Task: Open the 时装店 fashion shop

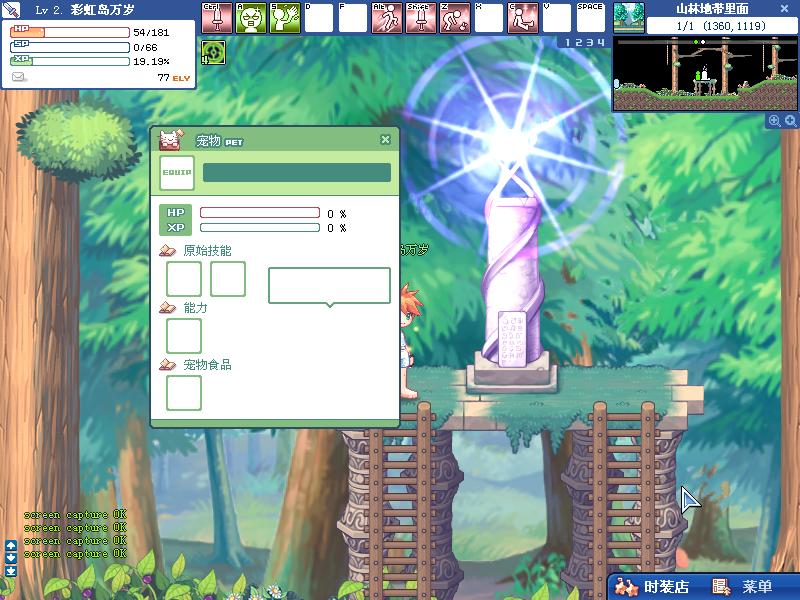Action: tap(653, 587)
